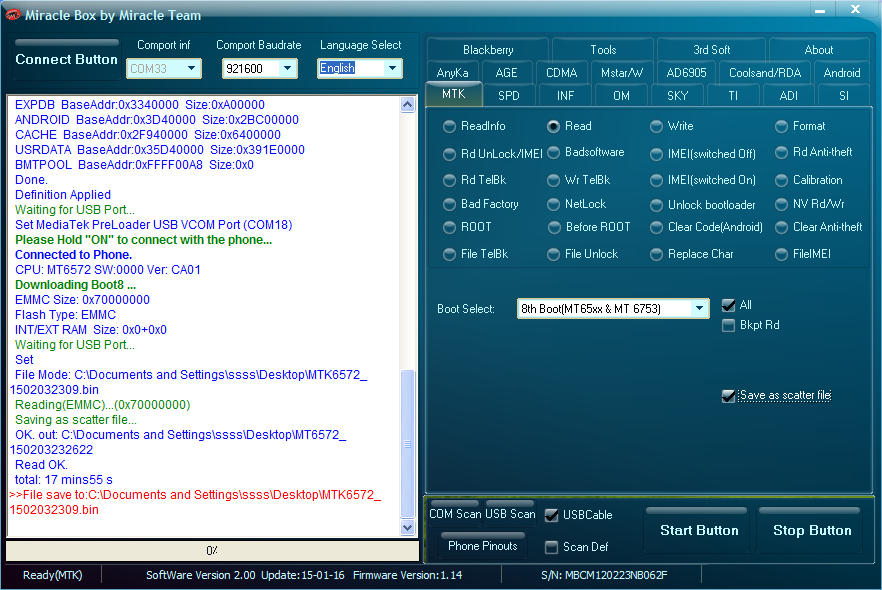Open the SI tab
882x590 pixels.
click(844, 96)
